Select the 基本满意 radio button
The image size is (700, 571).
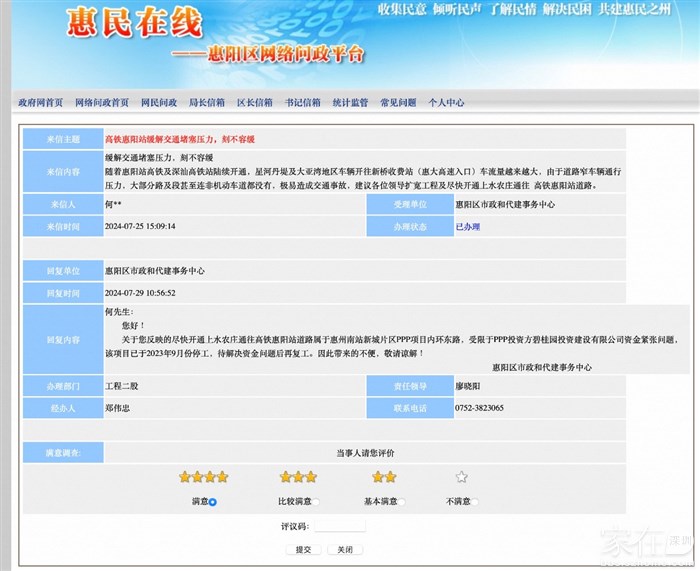[x=400, y=502]
